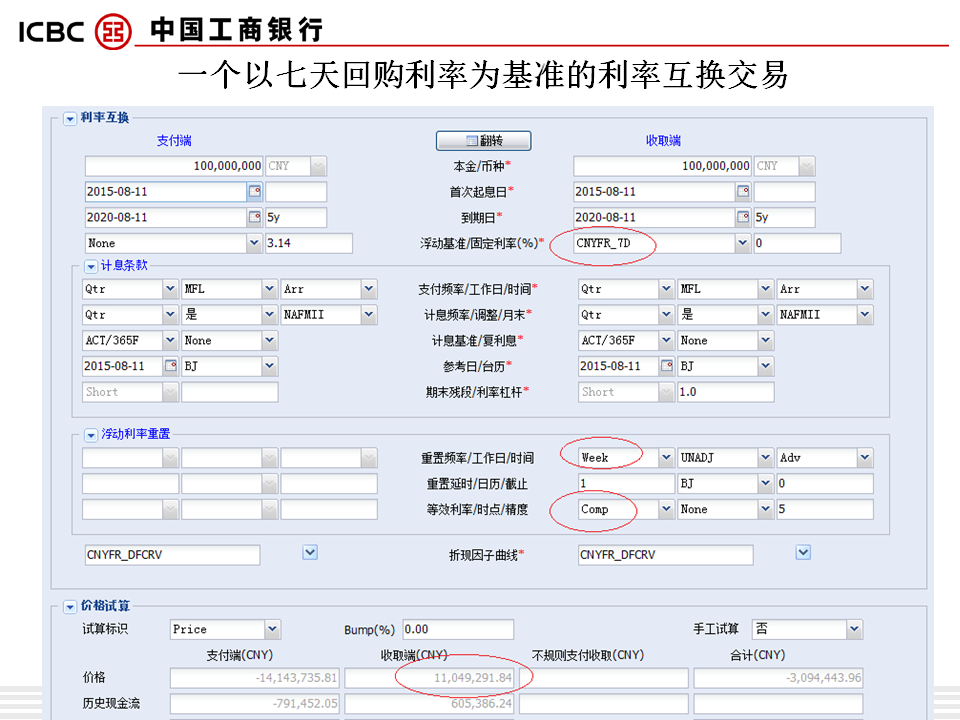960x720 pixels.
Task: Collapse the 浮动利率重置 section
Action: pyautogui.click(x=90, y=435)
